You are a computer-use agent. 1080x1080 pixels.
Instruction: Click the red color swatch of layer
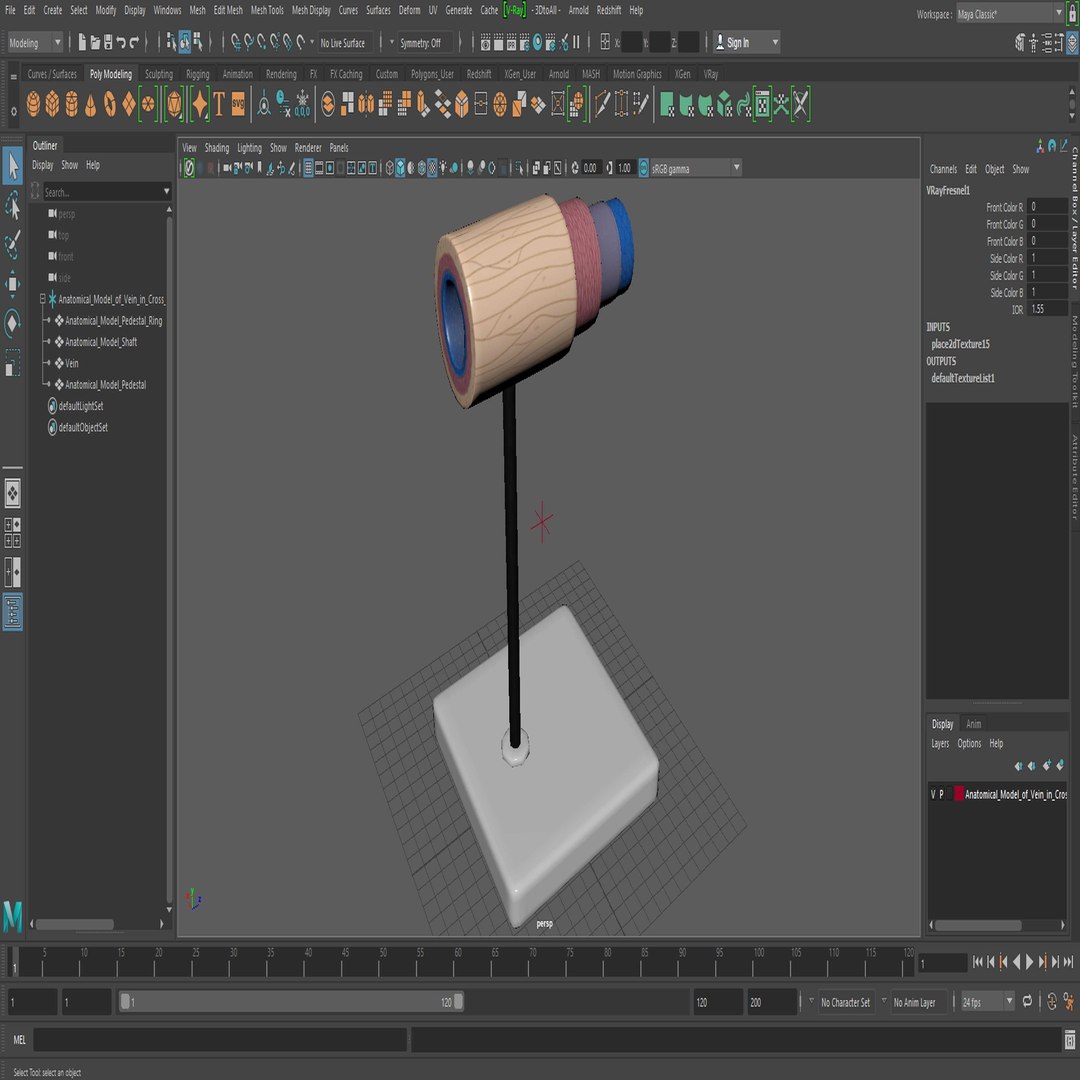coord(959,794)
